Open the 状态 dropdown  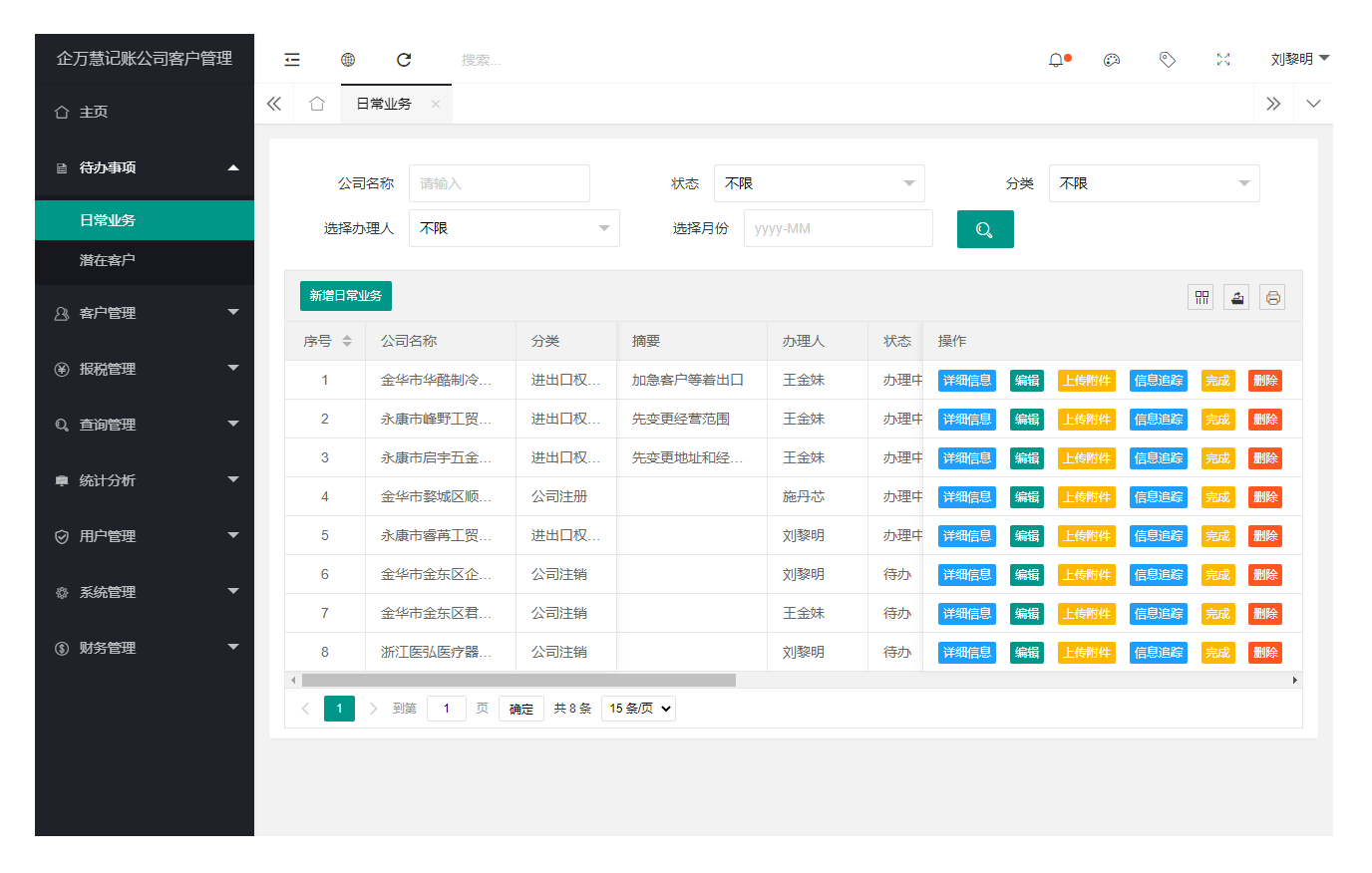click(x=819, y=183)
